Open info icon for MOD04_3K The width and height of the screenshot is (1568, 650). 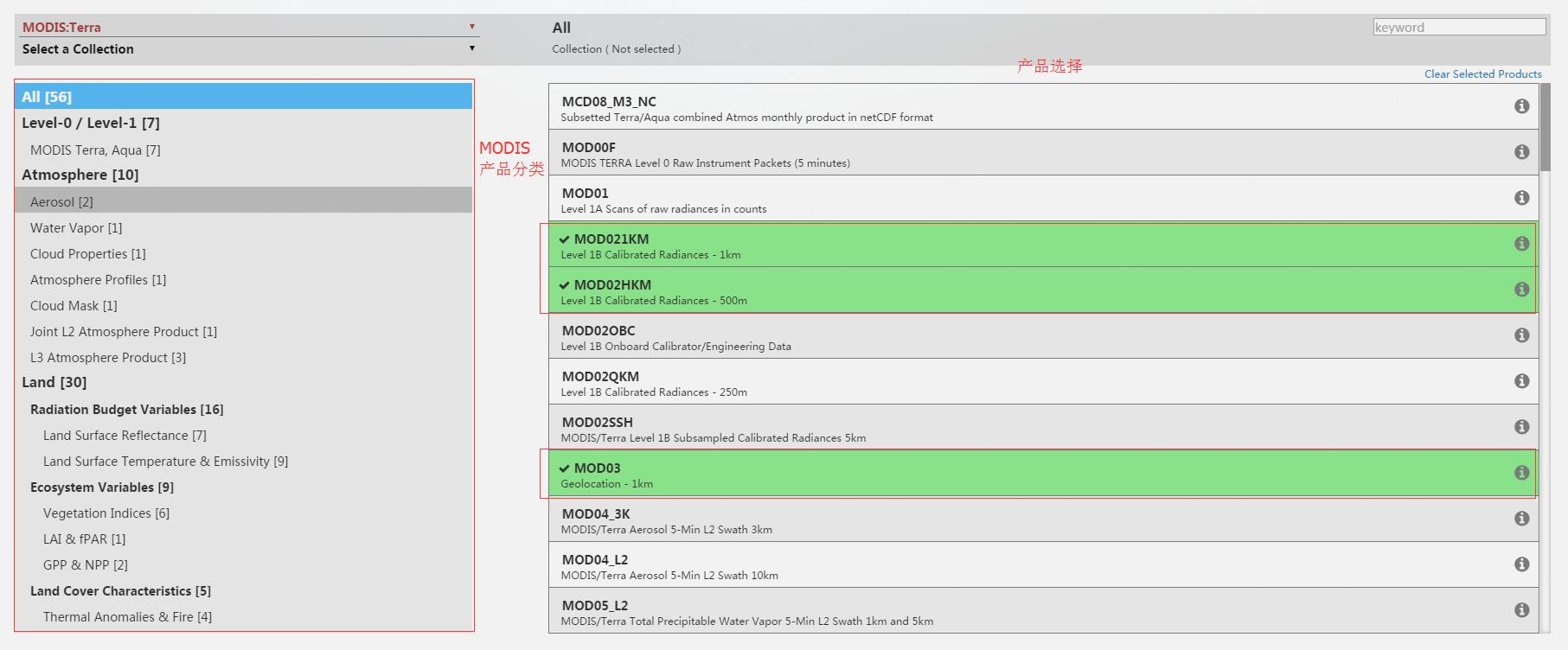pos(1521,519)
